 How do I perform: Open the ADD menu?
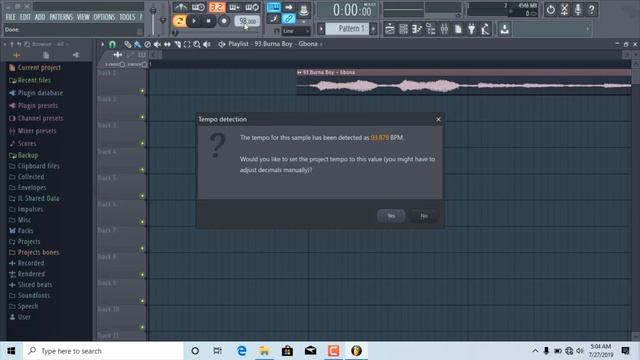[x=40, y=17]
